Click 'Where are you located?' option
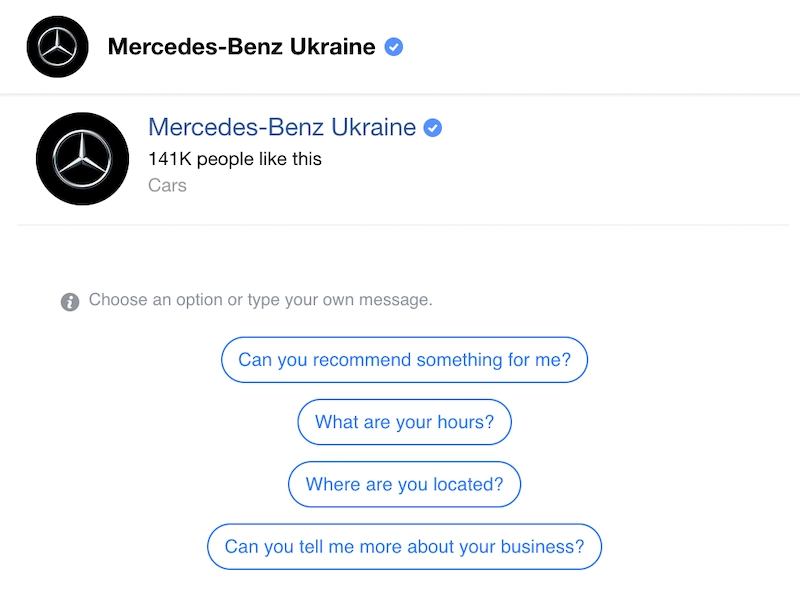This screenshot has width=800, height=591. (x=404, y=484)
